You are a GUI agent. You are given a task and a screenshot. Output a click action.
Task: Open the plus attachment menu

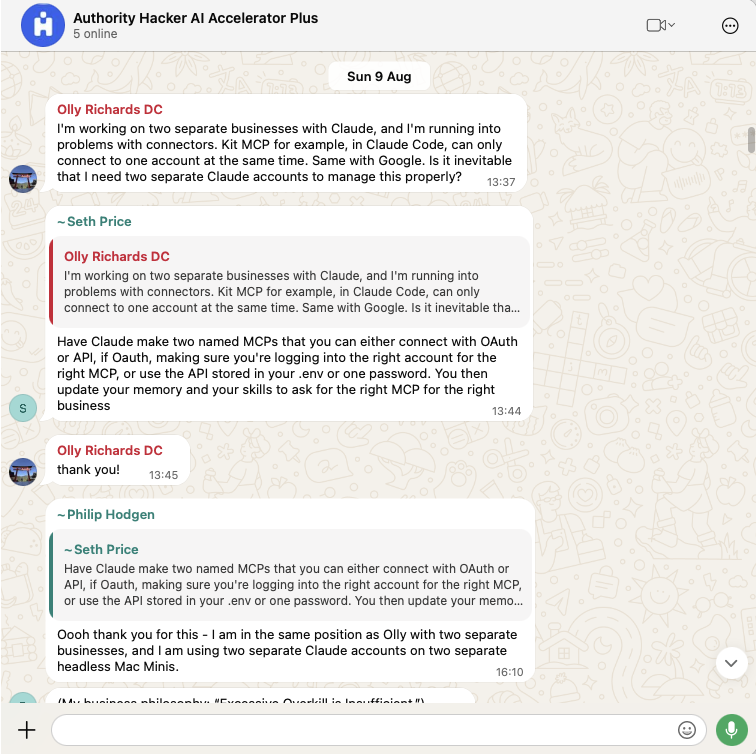pos(27,730)
